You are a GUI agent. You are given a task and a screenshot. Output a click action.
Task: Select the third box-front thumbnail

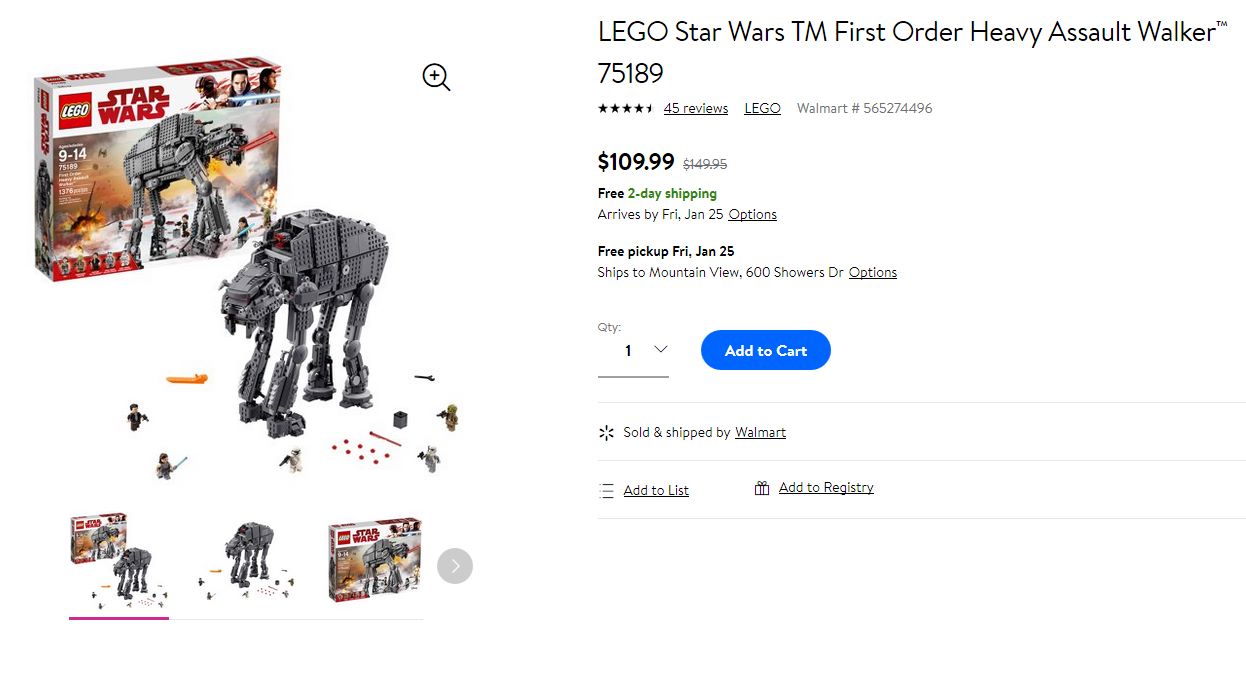point(375,560)
